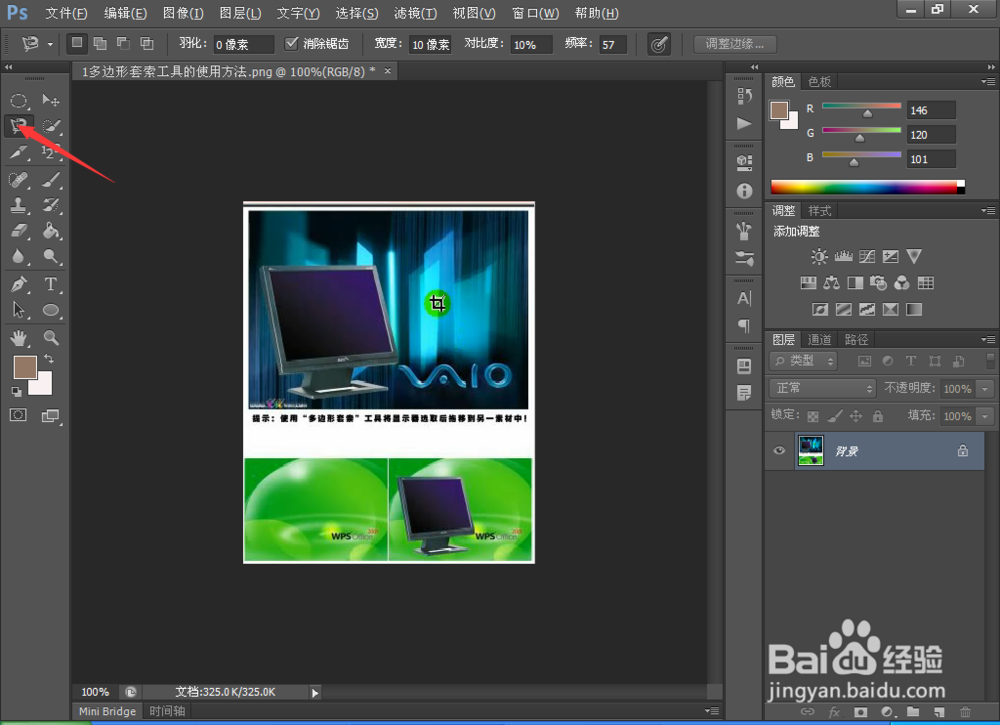Click the foreground color swatch in toolbox
The image size is (1000, 725).
pos(25,367)
